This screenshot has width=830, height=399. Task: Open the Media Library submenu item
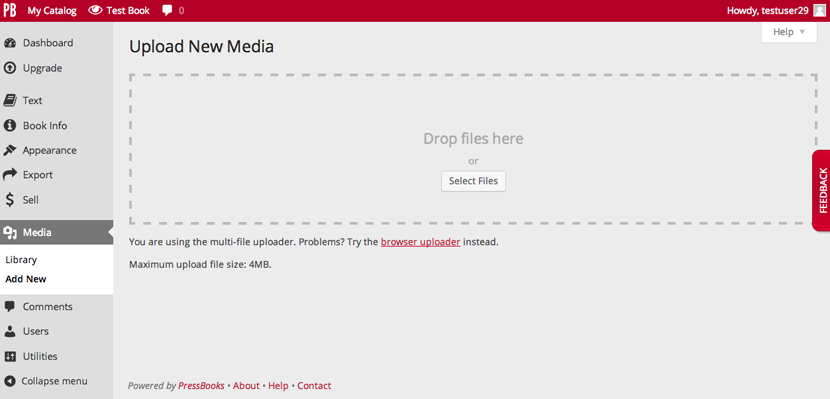tap(21, 260)
